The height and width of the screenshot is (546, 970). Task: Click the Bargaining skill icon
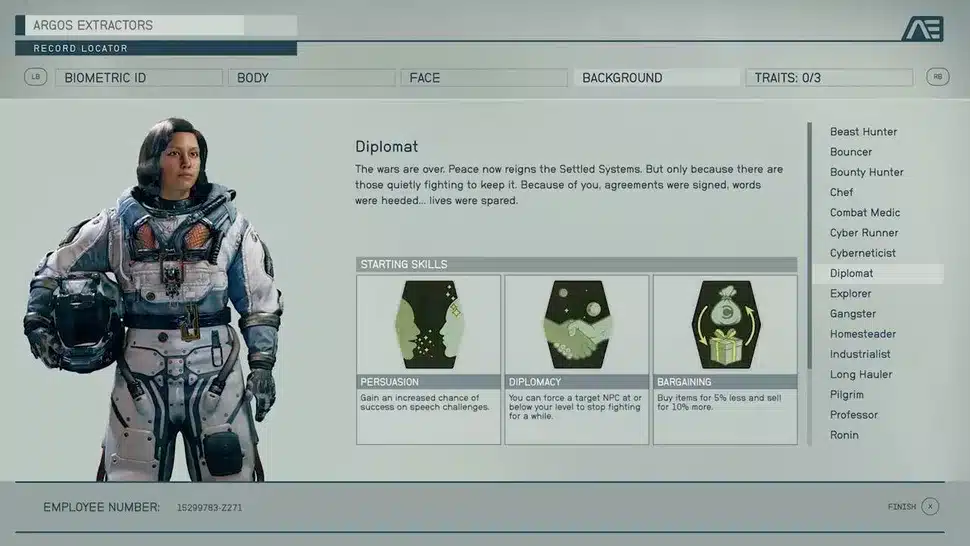(725, 325)
